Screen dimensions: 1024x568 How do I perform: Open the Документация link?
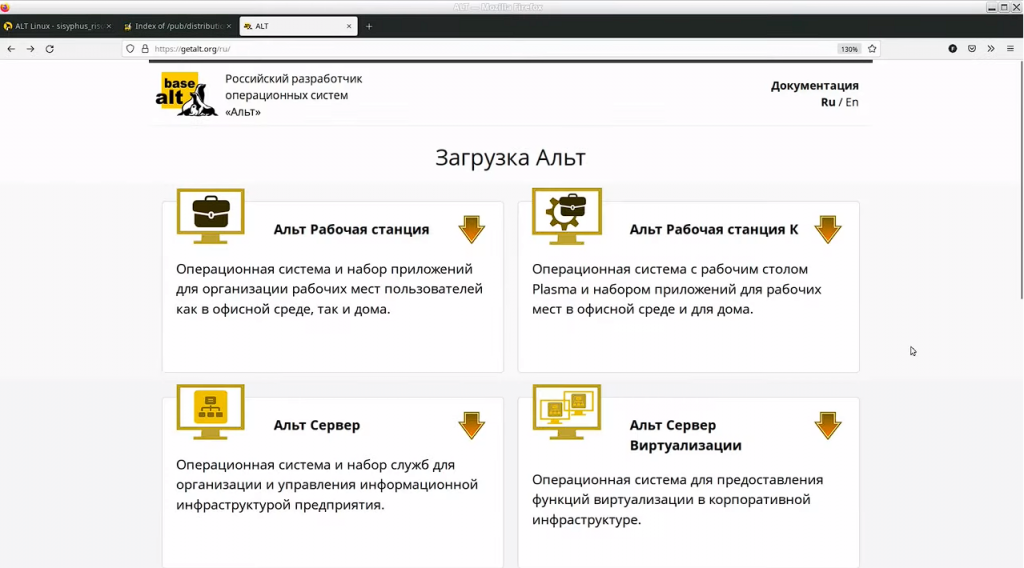point(814,86)
